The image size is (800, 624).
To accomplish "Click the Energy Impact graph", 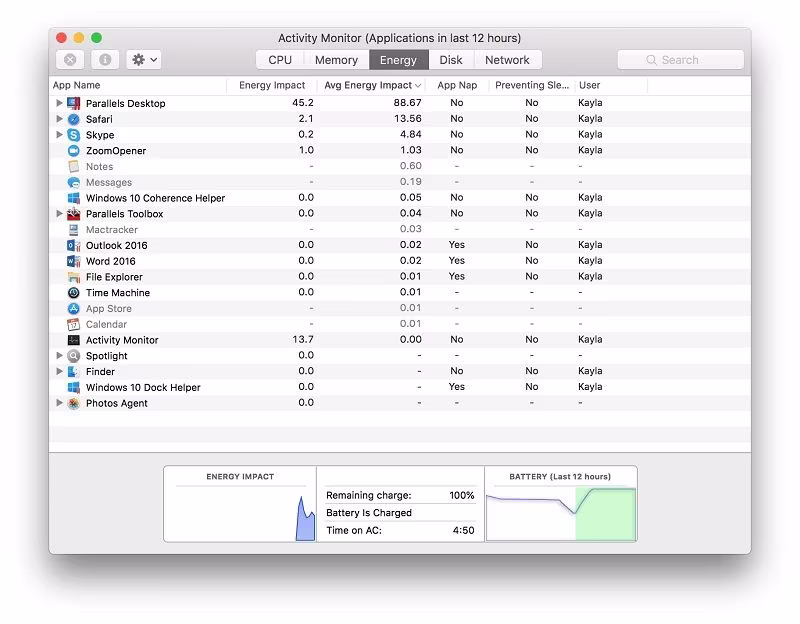I will pos(240,512).
